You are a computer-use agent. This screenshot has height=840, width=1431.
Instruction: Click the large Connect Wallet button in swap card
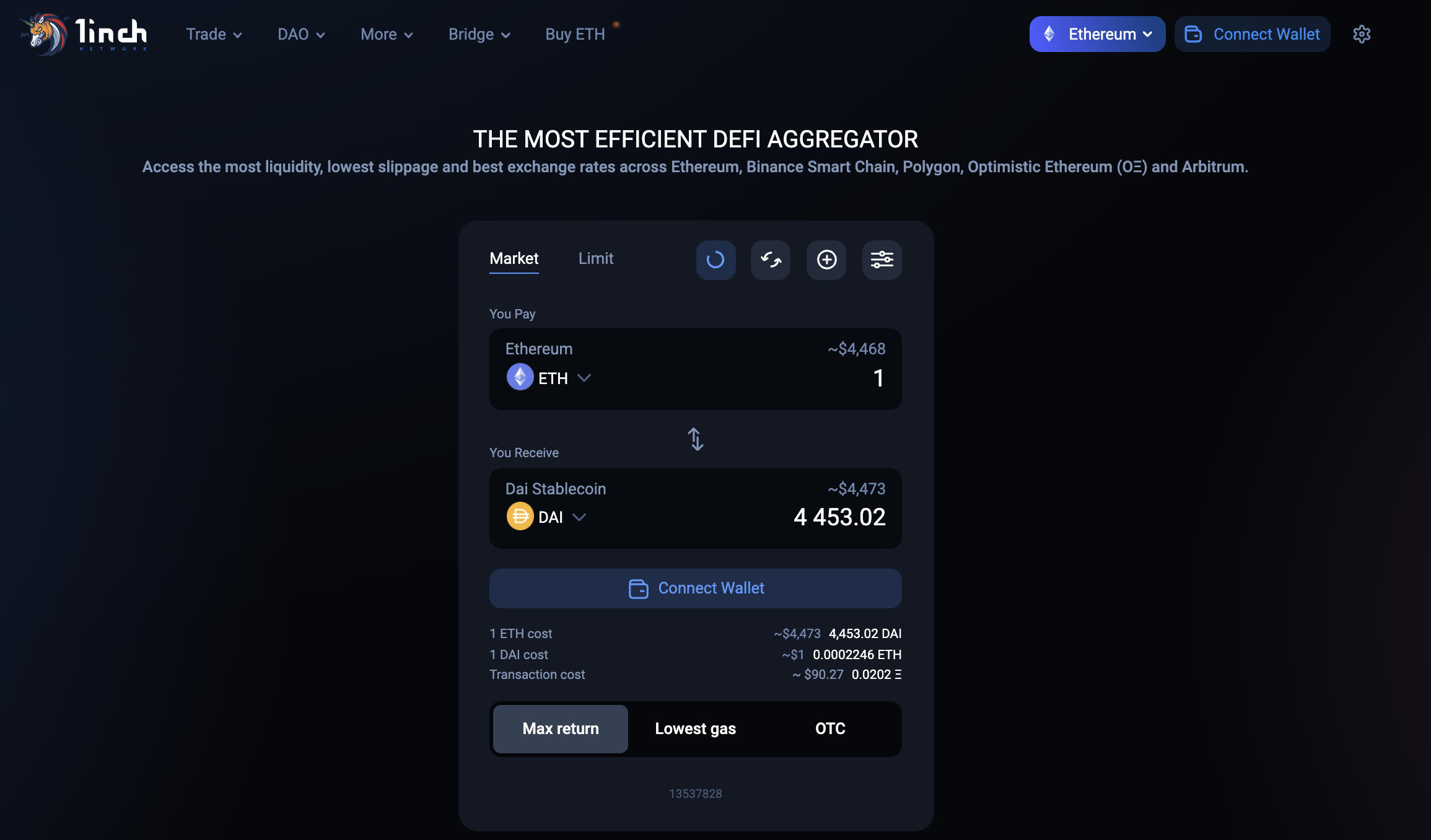(695, 588)
